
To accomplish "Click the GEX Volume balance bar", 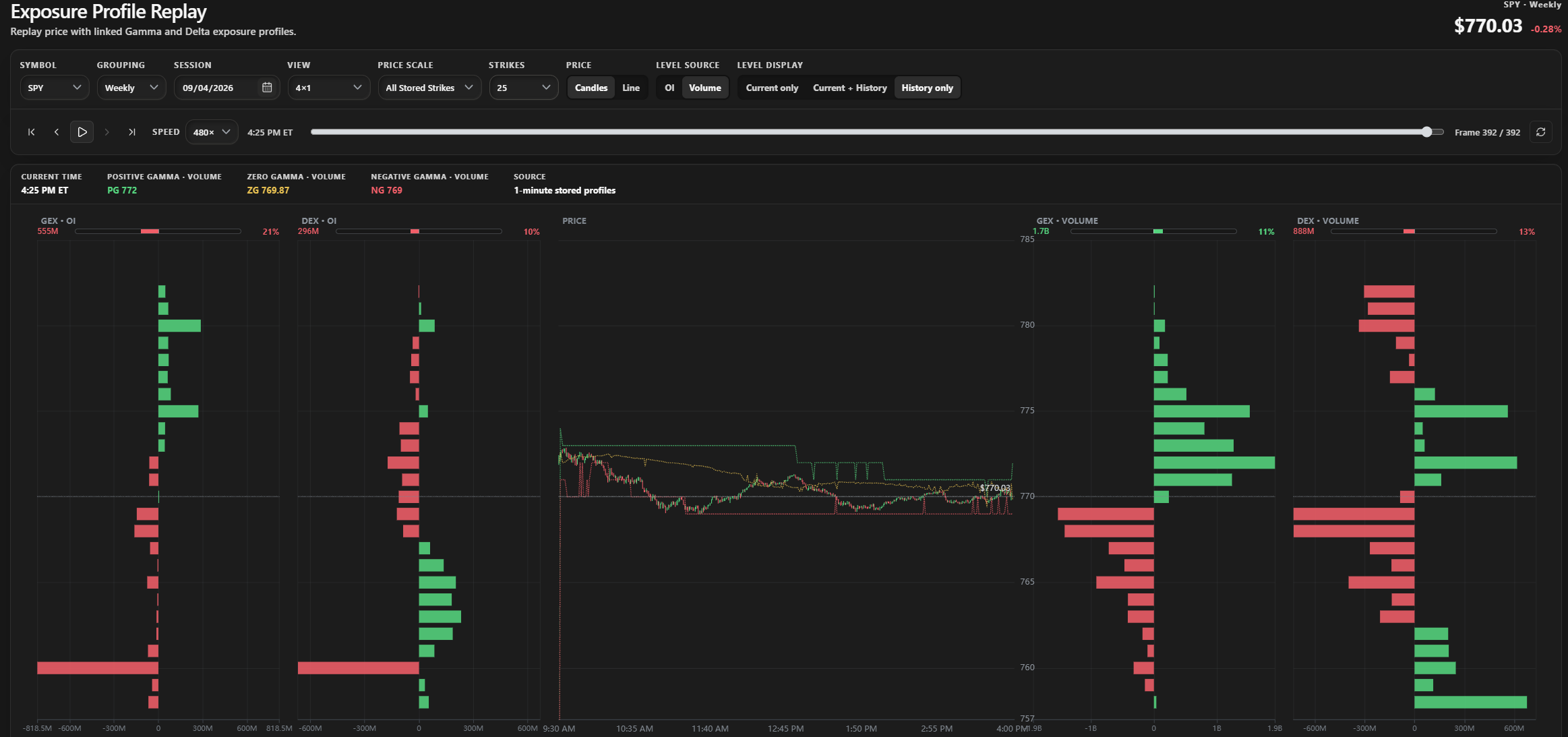I will click(x=1153, y=231).
